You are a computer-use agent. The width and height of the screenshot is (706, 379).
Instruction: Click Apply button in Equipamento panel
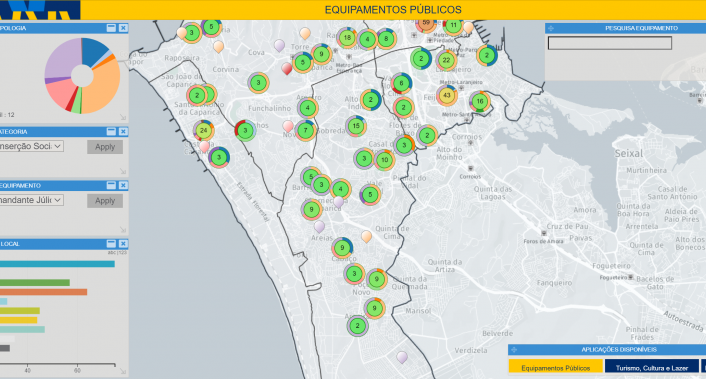105,201
